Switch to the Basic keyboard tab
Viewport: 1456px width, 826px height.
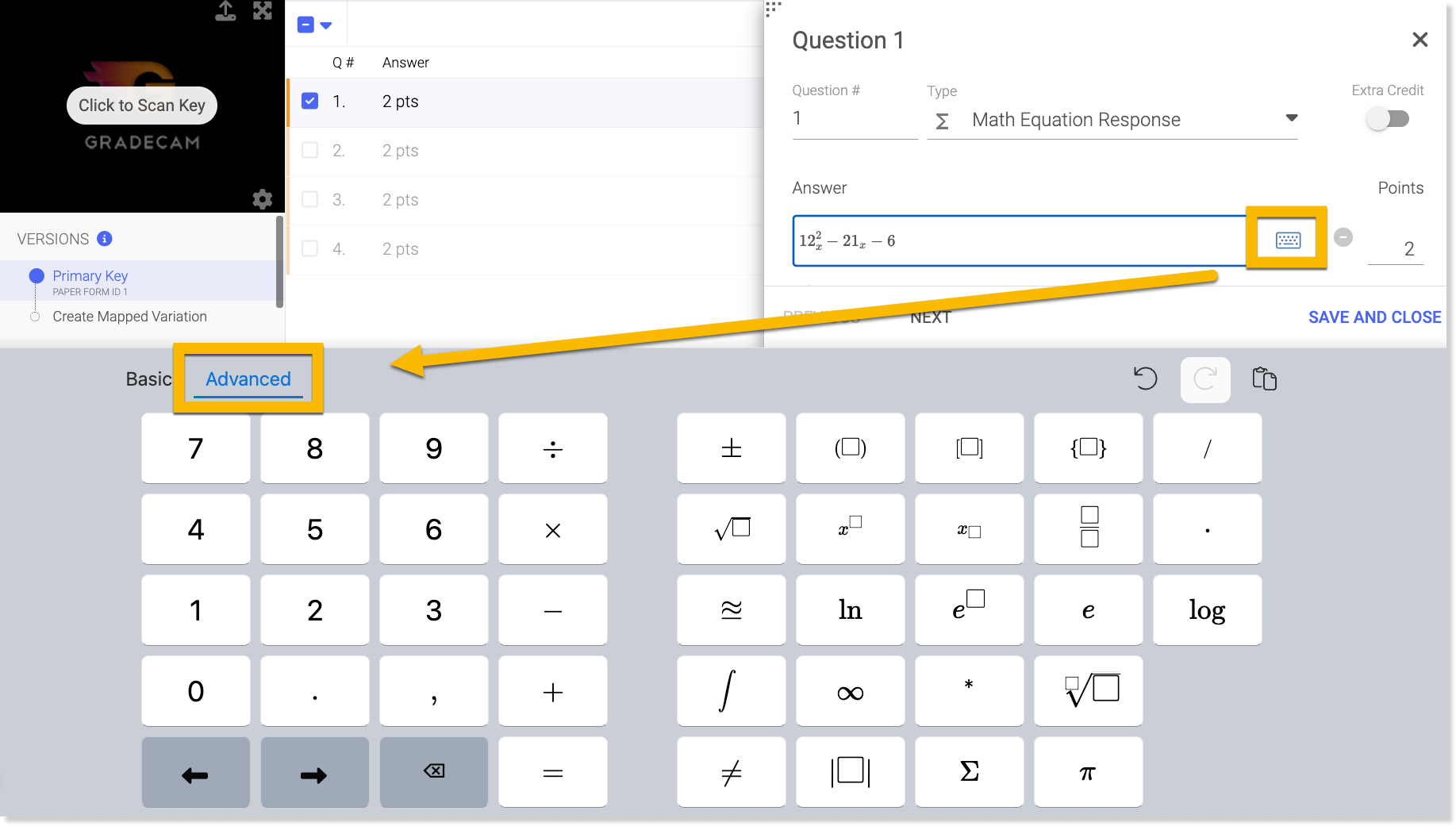coord(148,379)
